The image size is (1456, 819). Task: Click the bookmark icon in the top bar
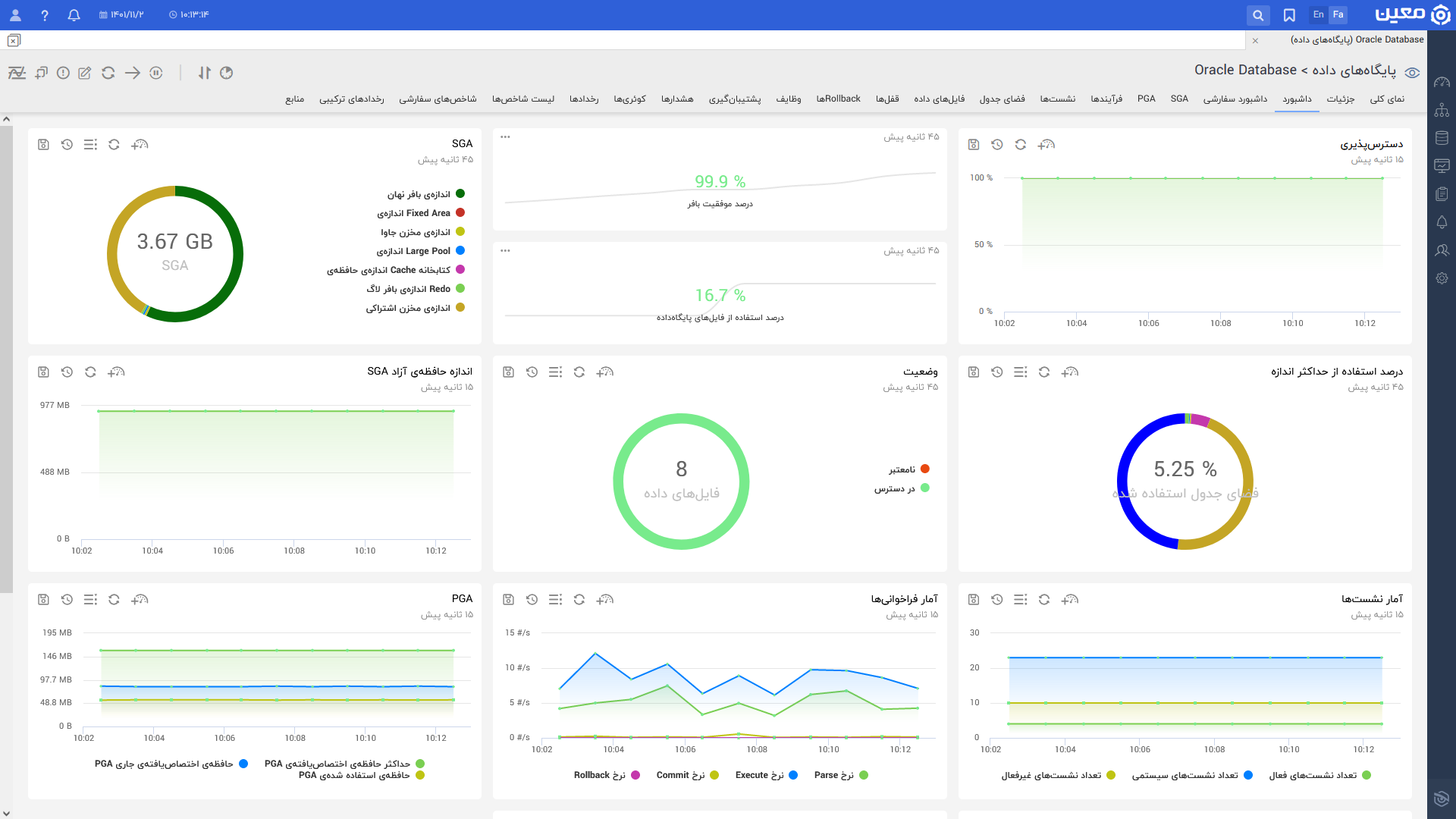click(1289, 15)
